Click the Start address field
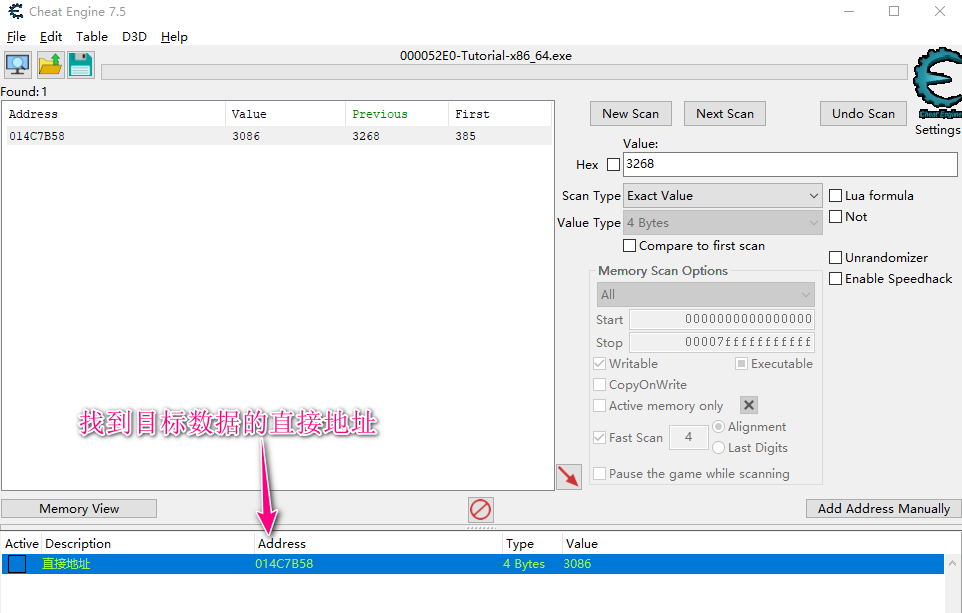962x613 pixels. pos(722,319)
